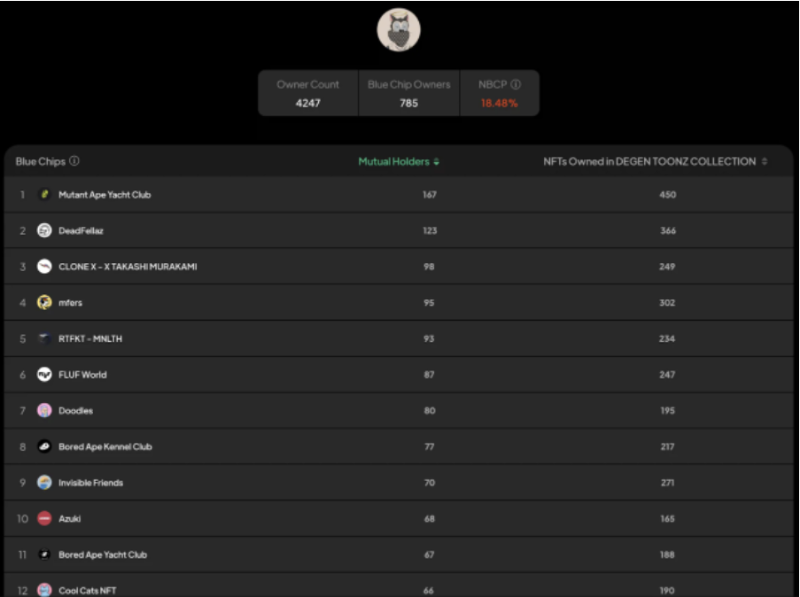Image resolution: width=800 pixels, height=597 pixels.
Task: Click the Azuki red collection icon
Action: [44, 518]
